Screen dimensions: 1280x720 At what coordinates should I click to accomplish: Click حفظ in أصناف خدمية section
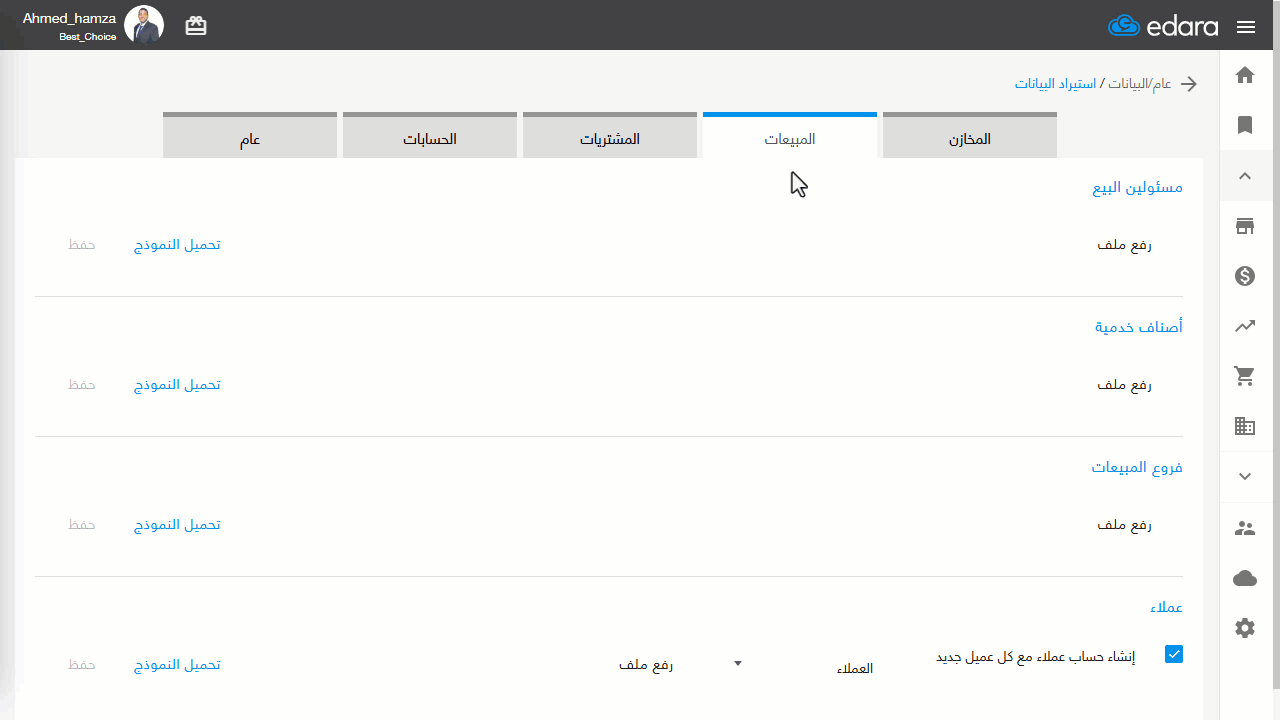point(82,385)
